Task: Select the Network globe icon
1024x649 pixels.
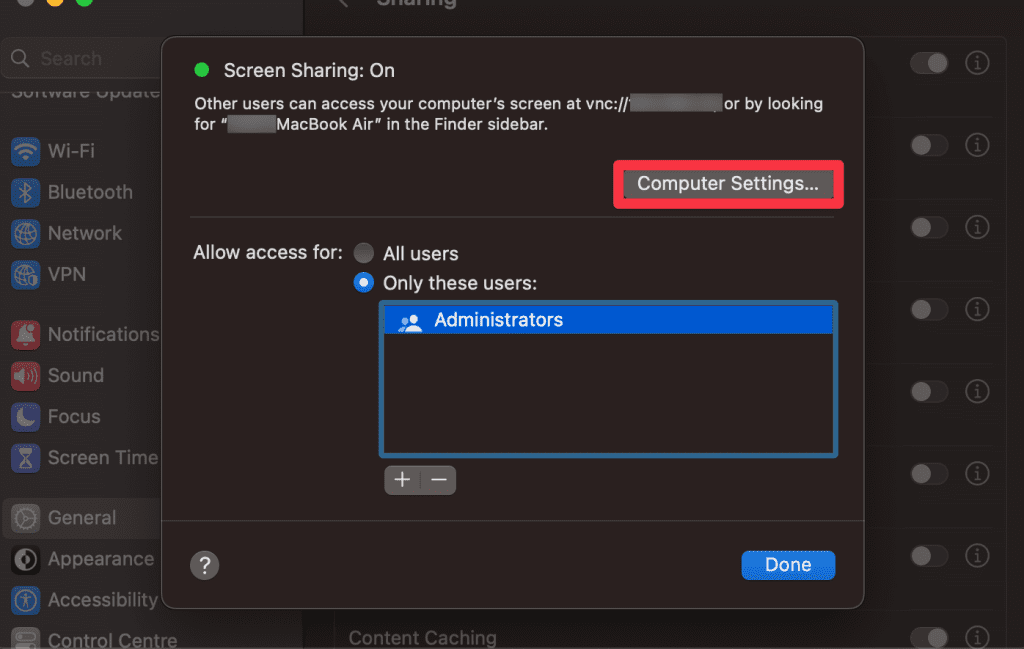Action: [25, 233]
